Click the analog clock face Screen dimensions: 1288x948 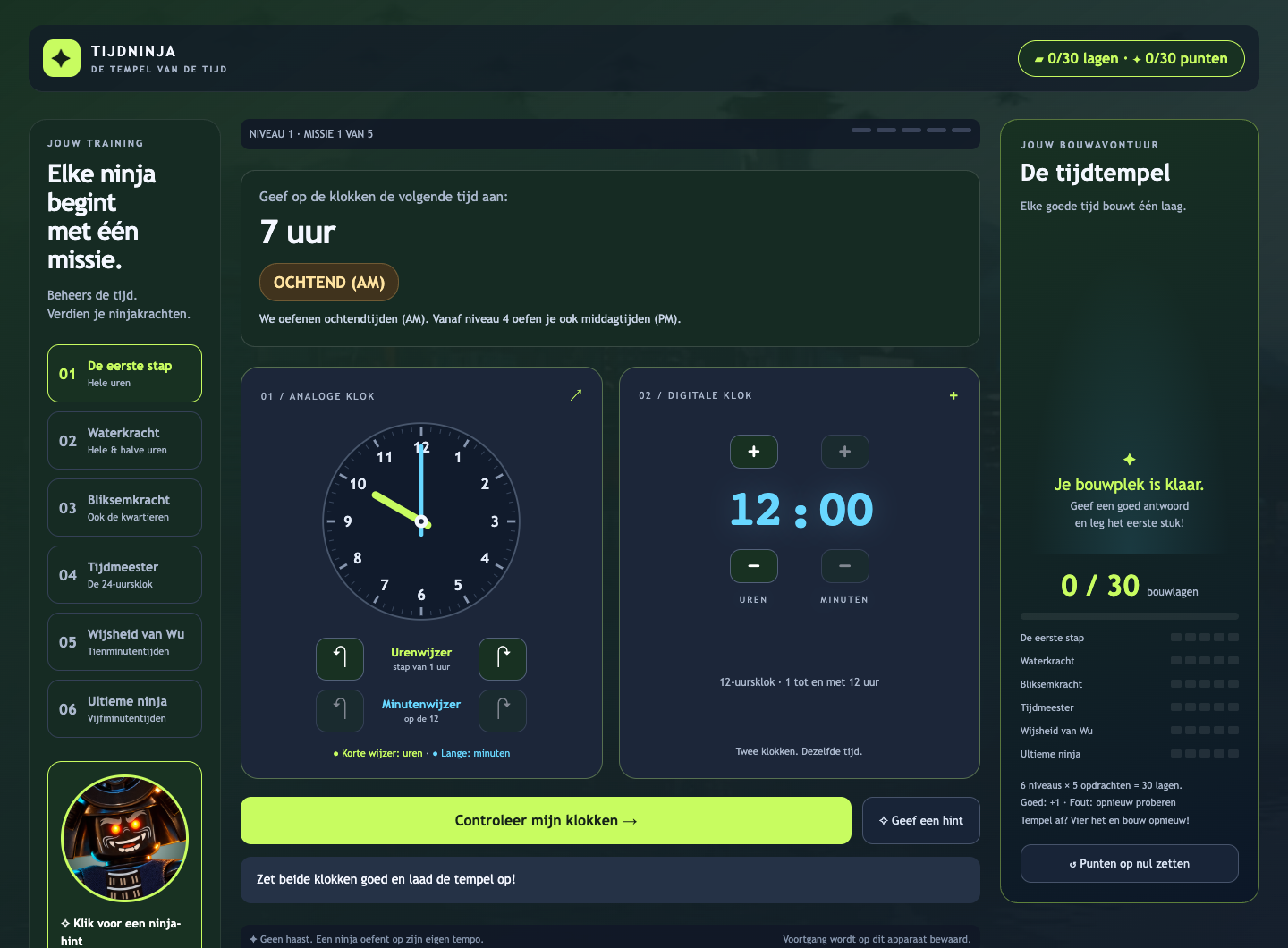click(421, 521)
